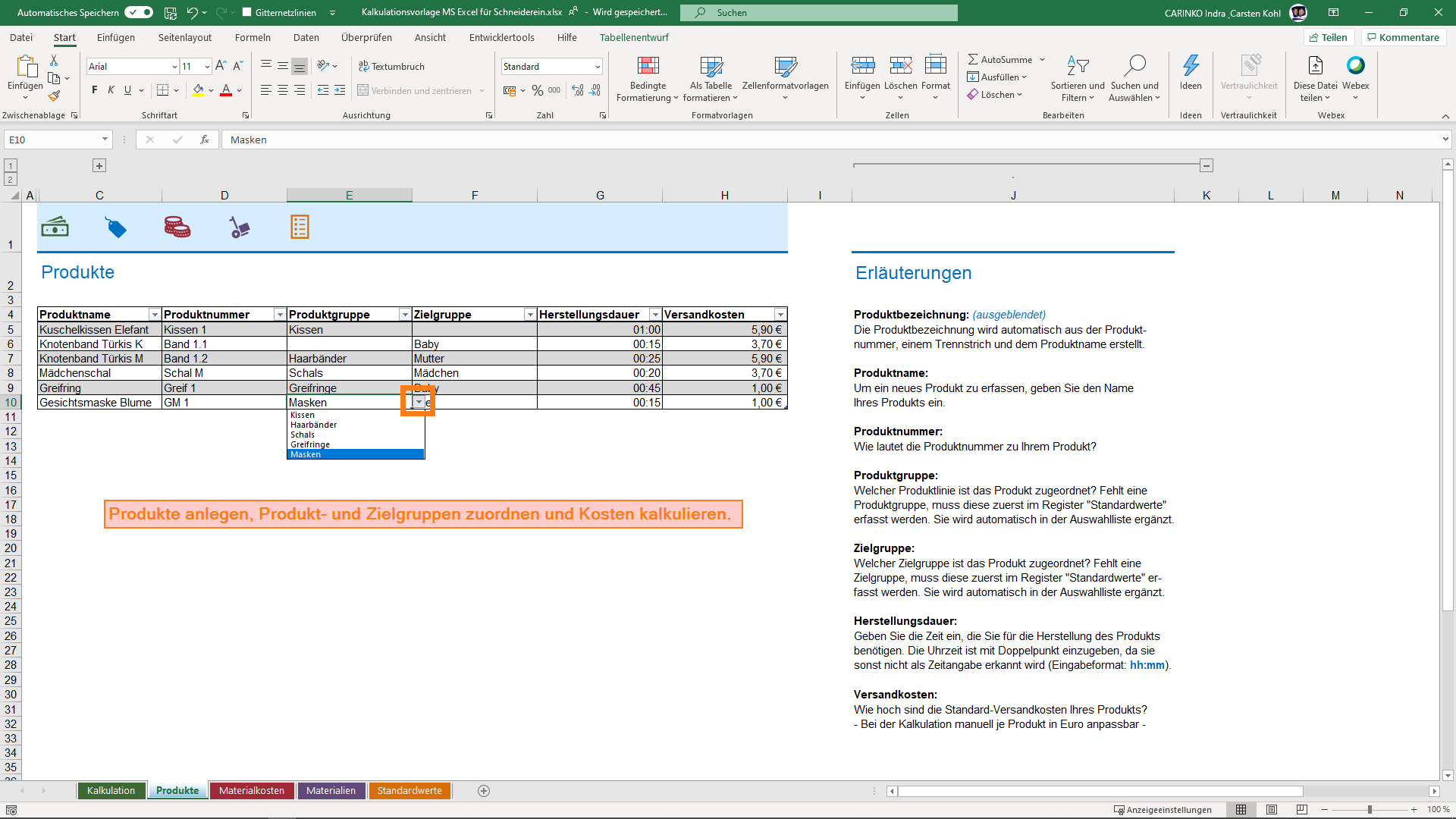Click the insert function fx icon
Image resolution: width=1456 pixels, height=819 pixels.
[205, 140]
